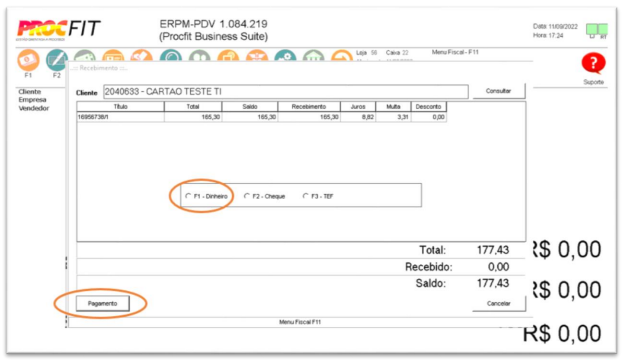627x363 pixels.
Task: Click the orange arrow exit toolbar icon
Action: coord(342,56)
